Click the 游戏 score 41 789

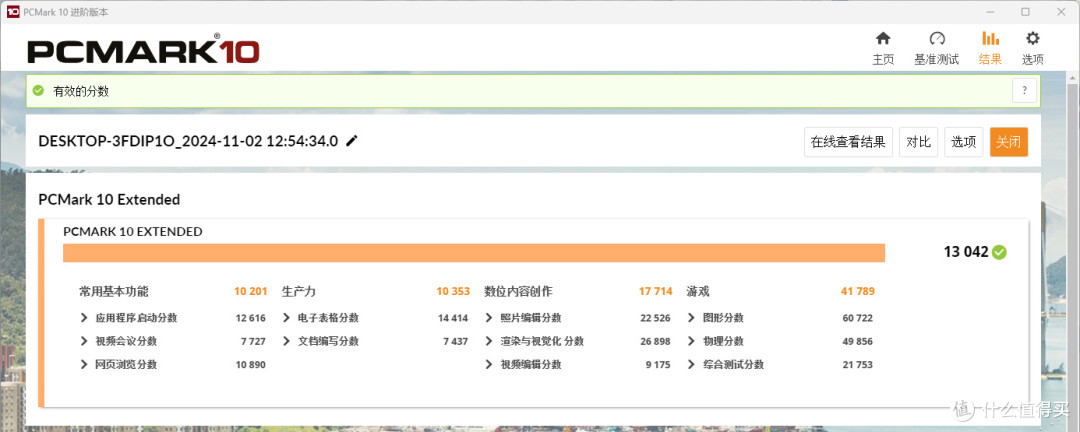click(858, 291)
